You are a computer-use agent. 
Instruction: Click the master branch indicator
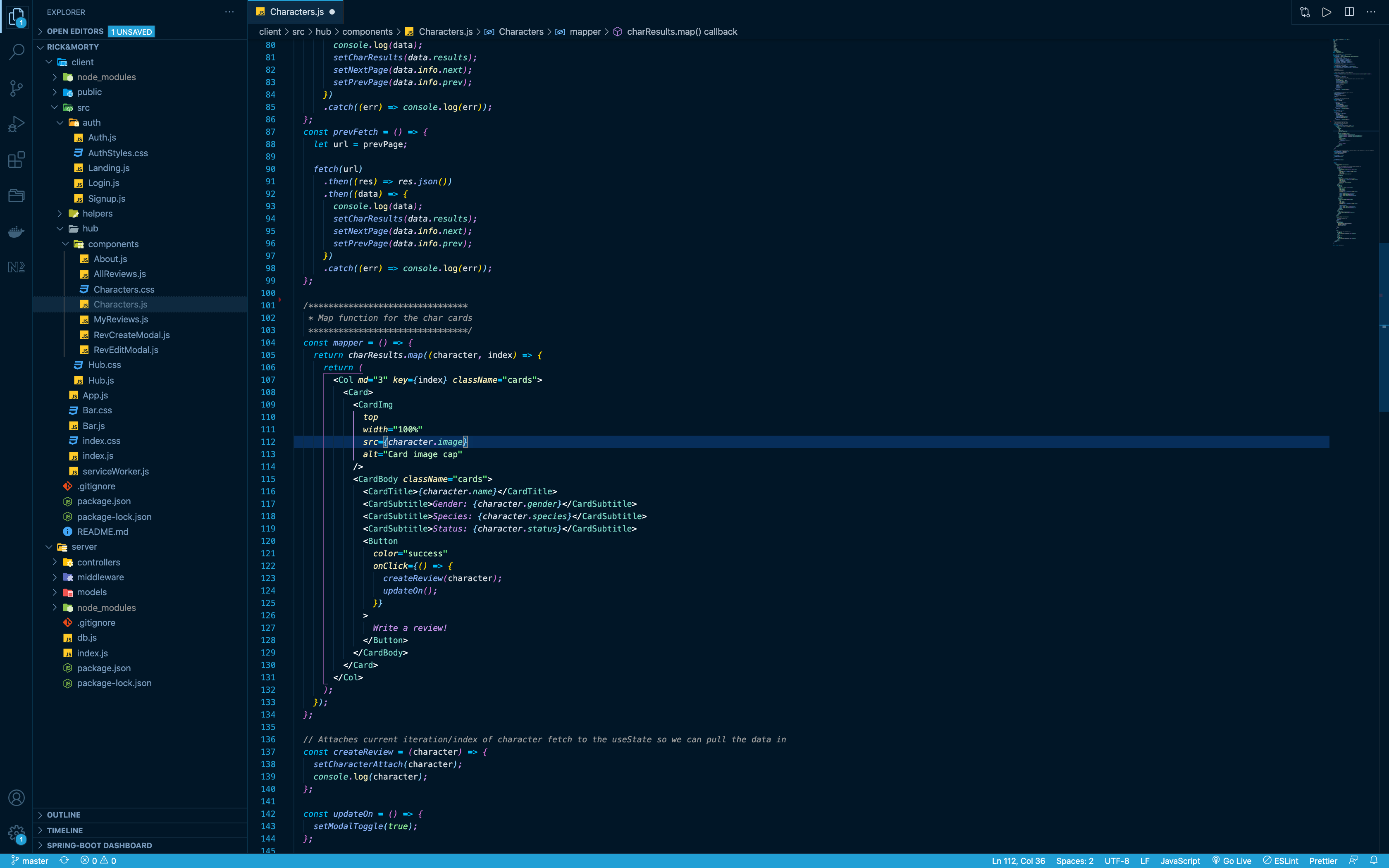[30, 861]
